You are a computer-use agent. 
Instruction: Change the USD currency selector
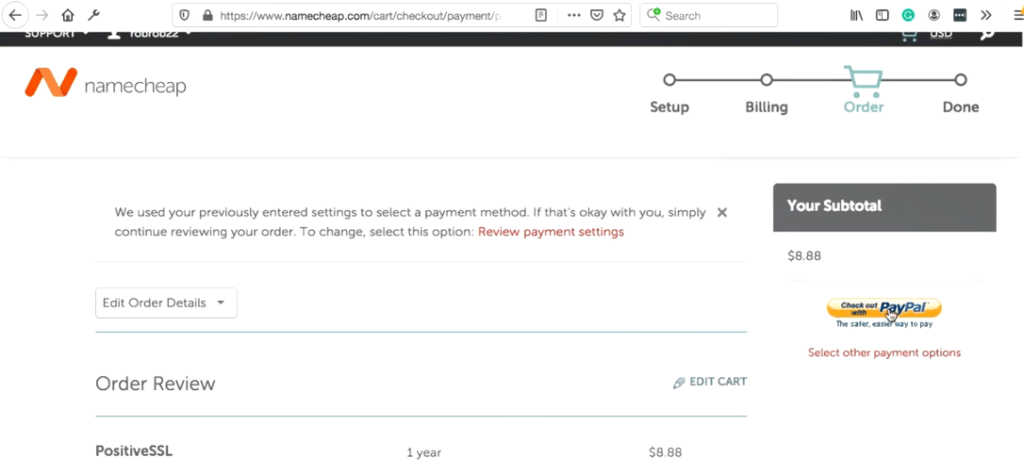coord(941,35)
